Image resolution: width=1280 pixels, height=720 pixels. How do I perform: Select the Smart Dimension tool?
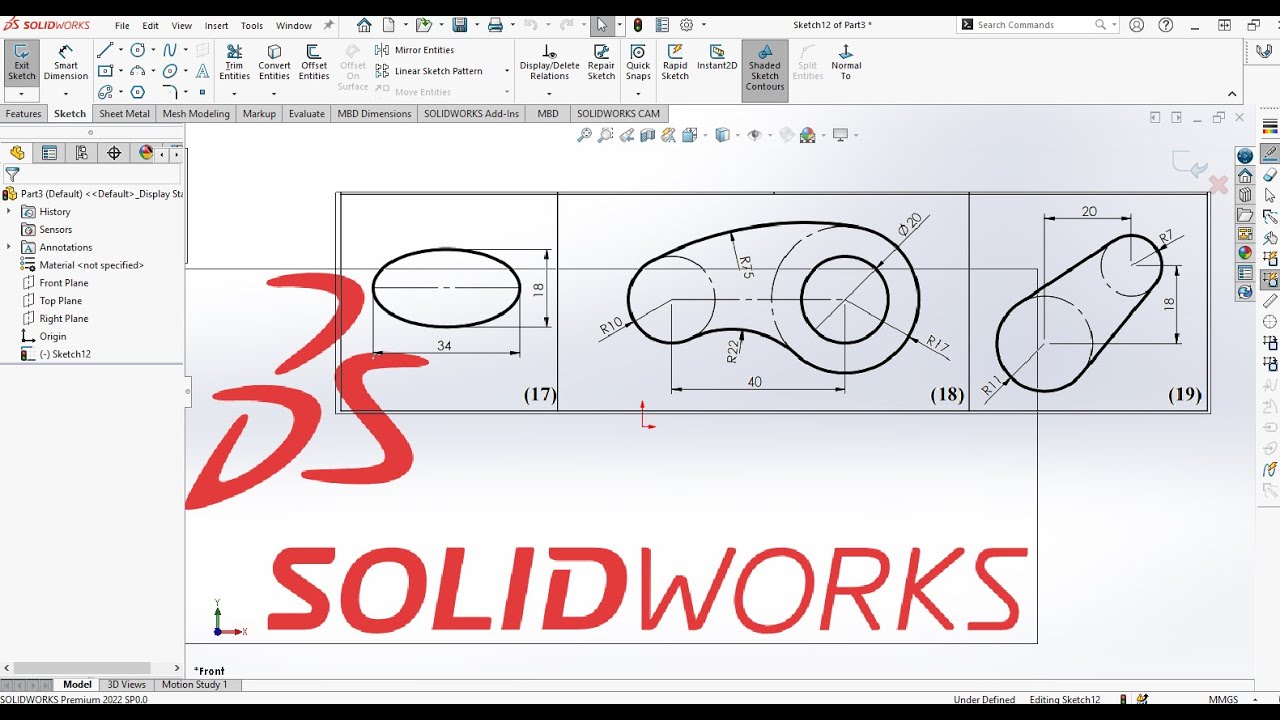[x=66, y=61]
